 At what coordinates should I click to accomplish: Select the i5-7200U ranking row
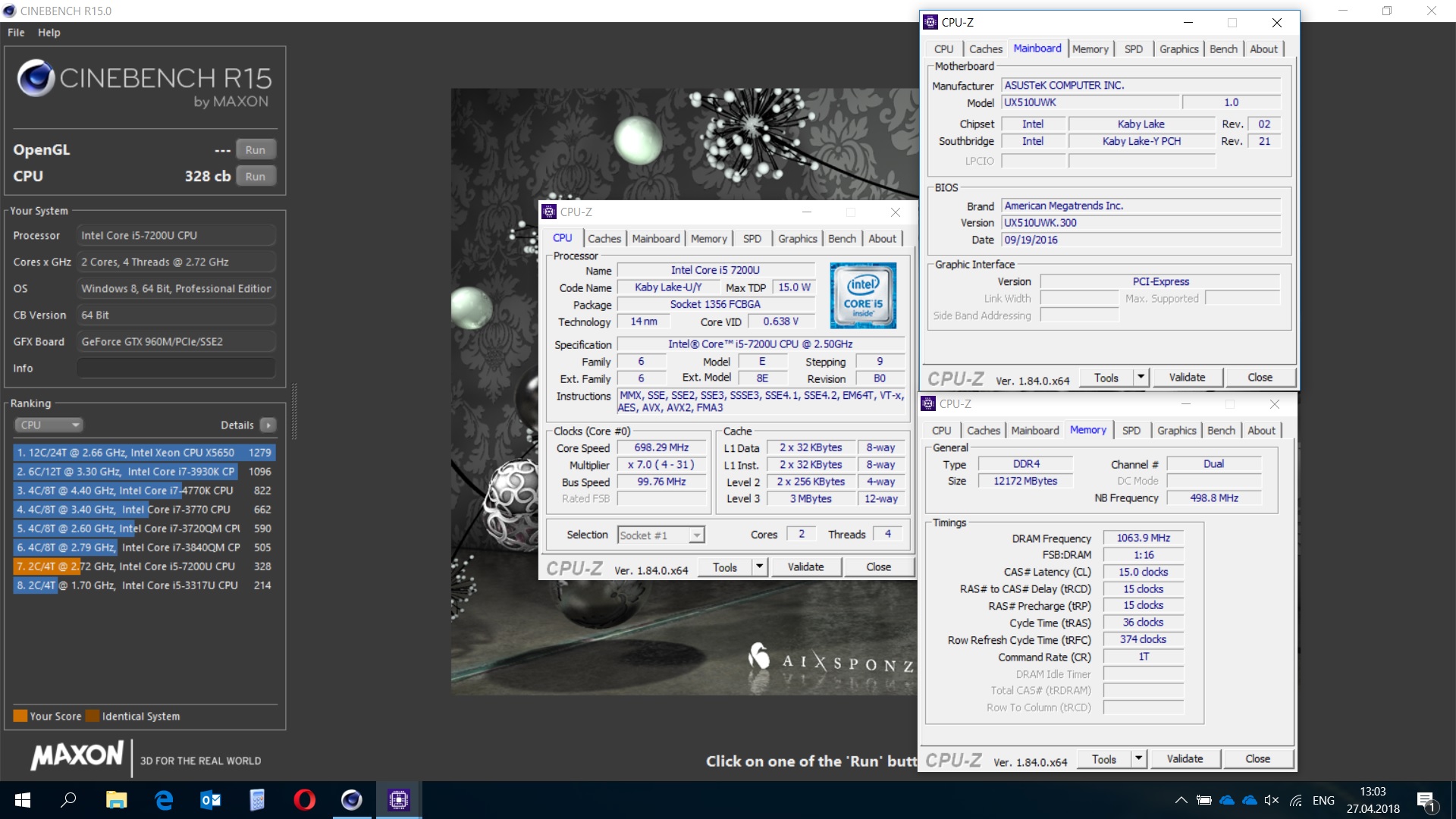143,566
